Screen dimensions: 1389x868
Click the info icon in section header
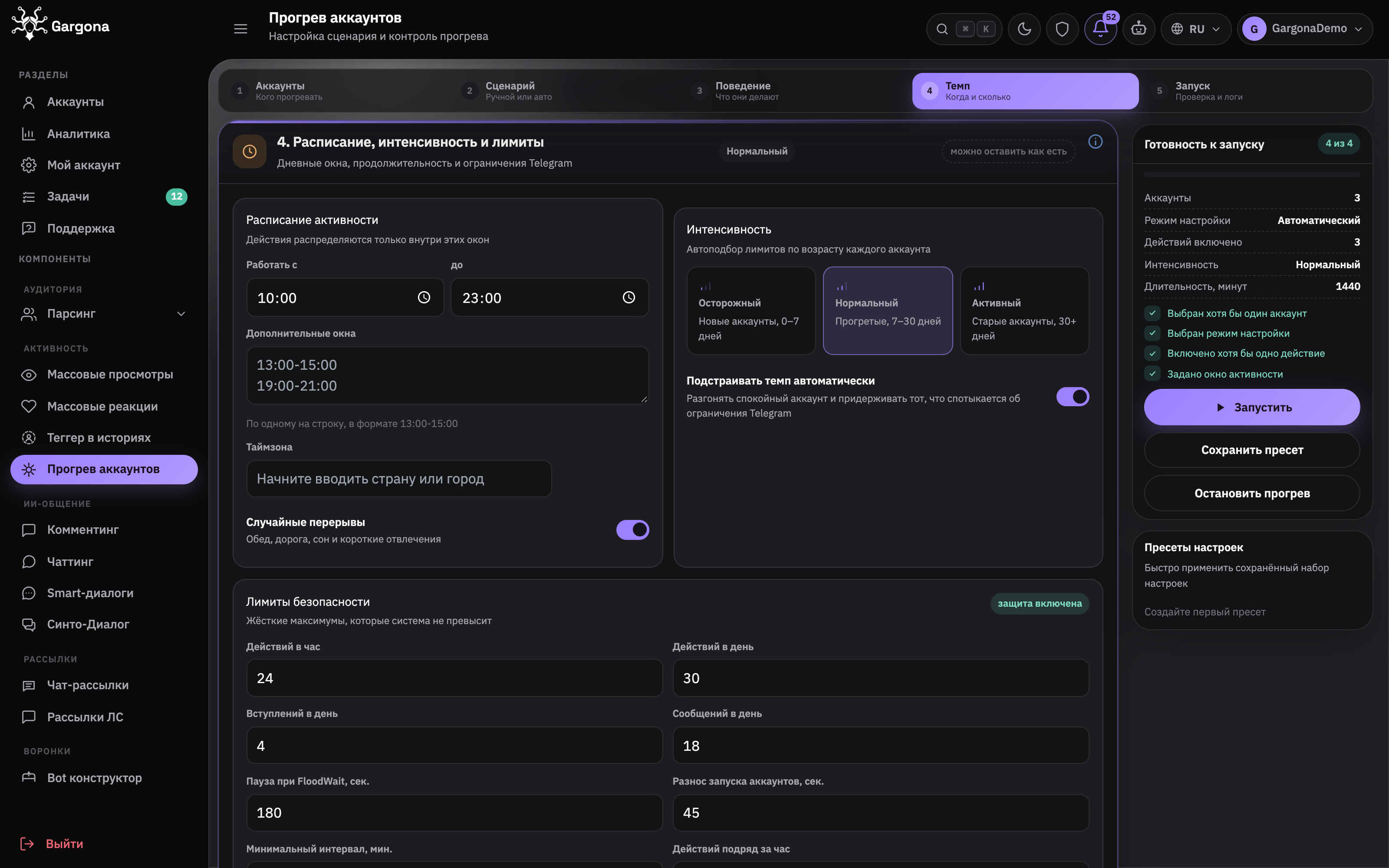(1095, 142)
